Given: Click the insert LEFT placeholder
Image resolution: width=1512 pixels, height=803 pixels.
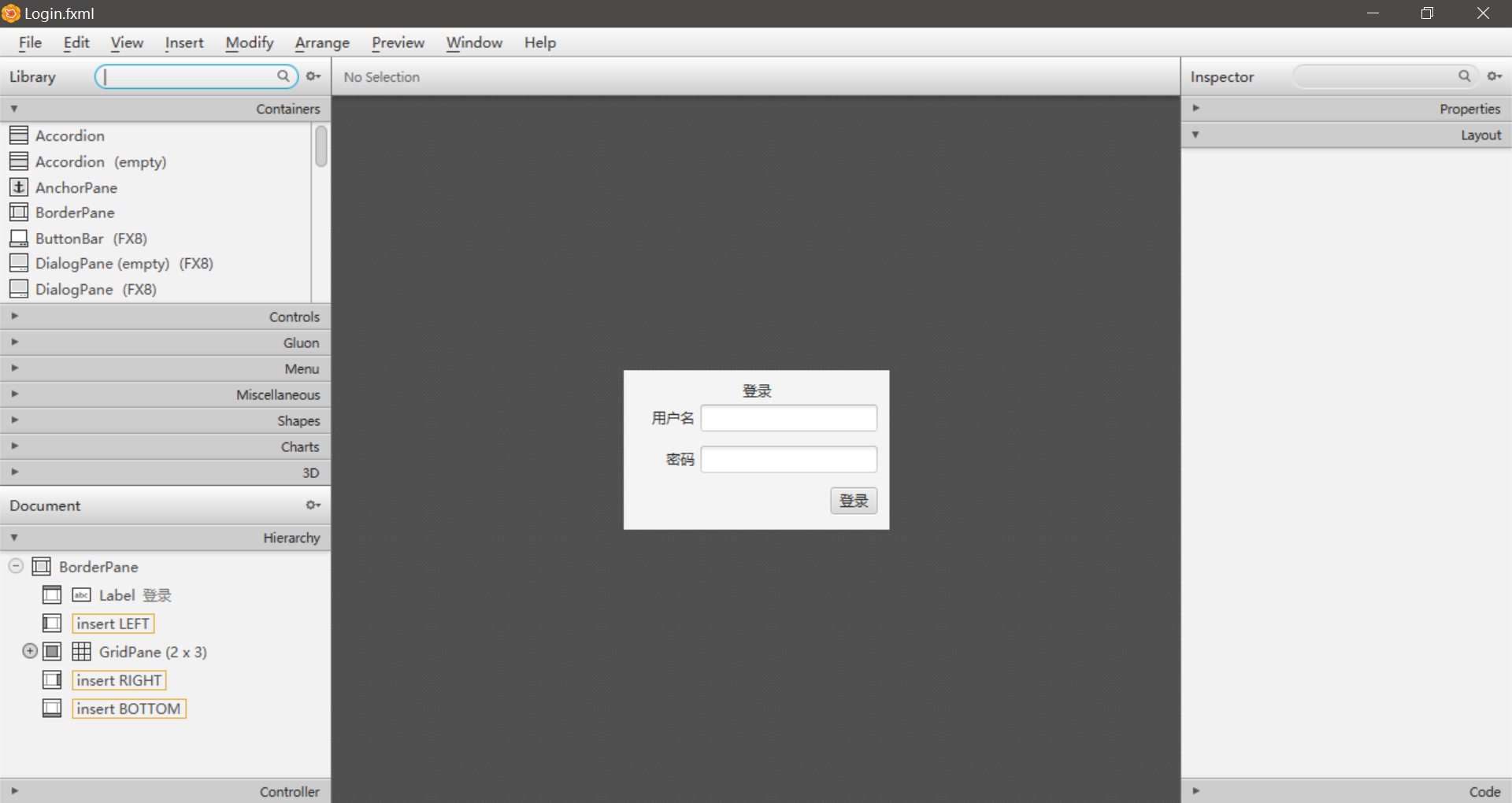Looking at the screenshot, I should (113, 624).
